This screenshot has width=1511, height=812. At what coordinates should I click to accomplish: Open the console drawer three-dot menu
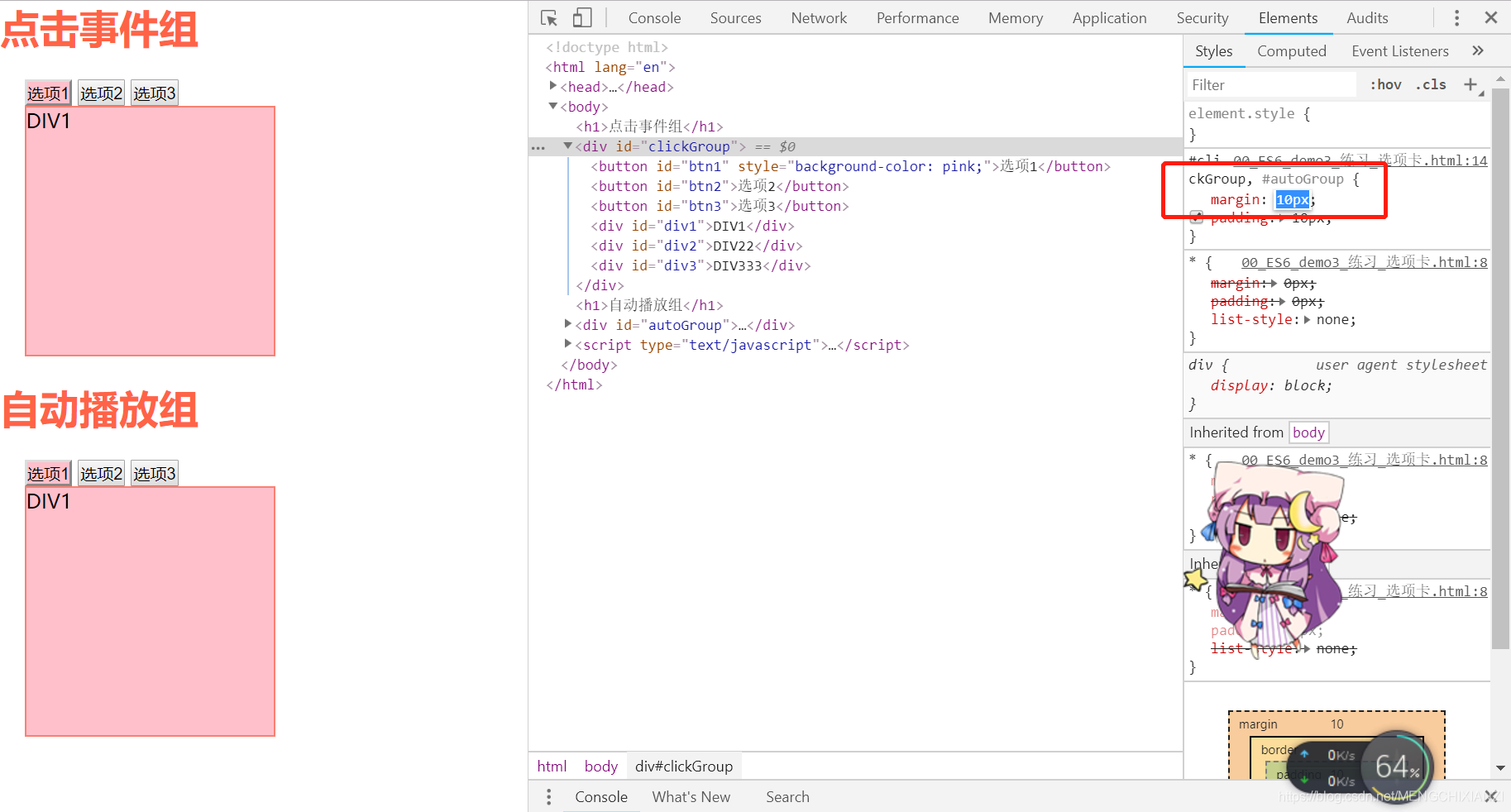click(x=548, y=796)
